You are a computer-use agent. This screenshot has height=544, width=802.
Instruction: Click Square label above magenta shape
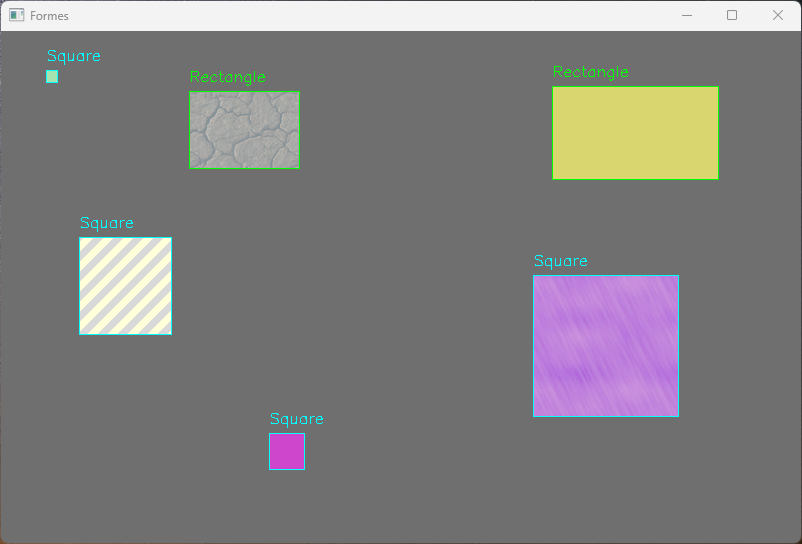[297, 419]
